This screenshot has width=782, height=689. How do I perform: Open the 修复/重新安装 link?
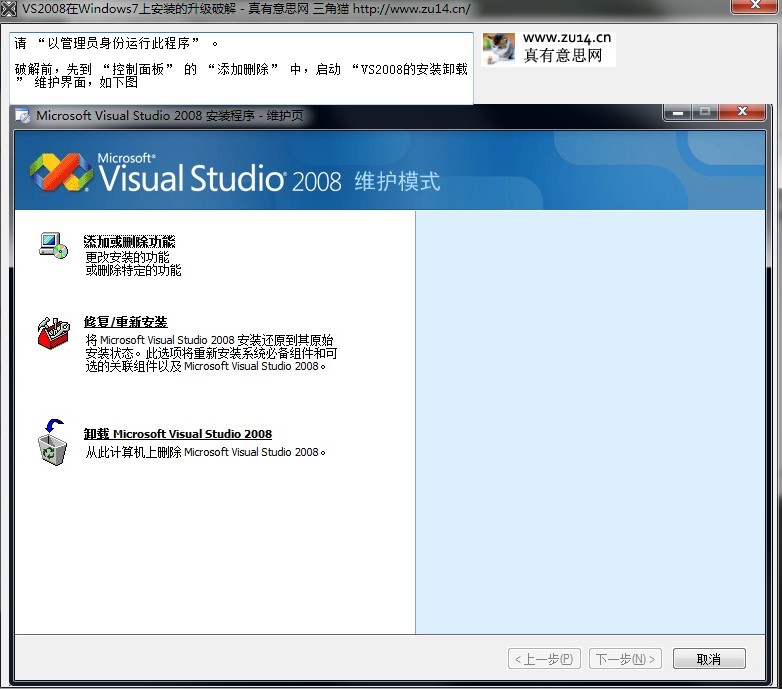click(x=126, y=322)
